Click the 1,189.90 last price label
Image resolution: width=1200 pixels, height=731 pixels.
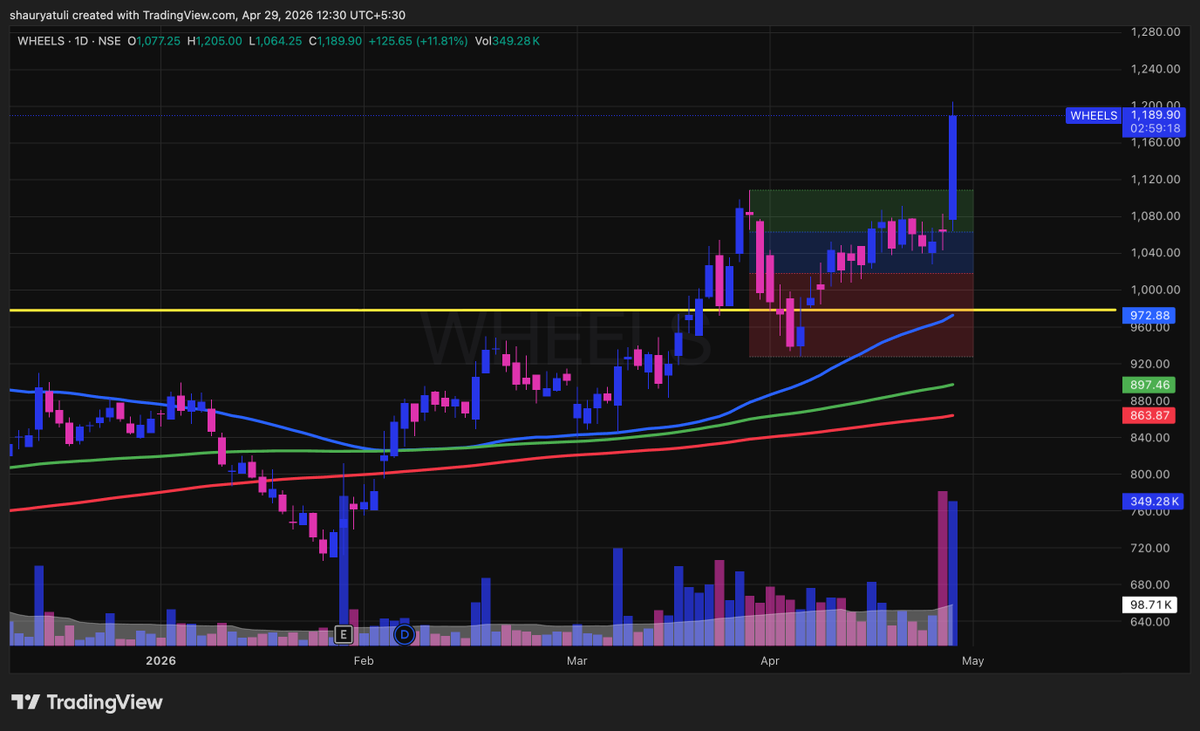point(1153,116)
